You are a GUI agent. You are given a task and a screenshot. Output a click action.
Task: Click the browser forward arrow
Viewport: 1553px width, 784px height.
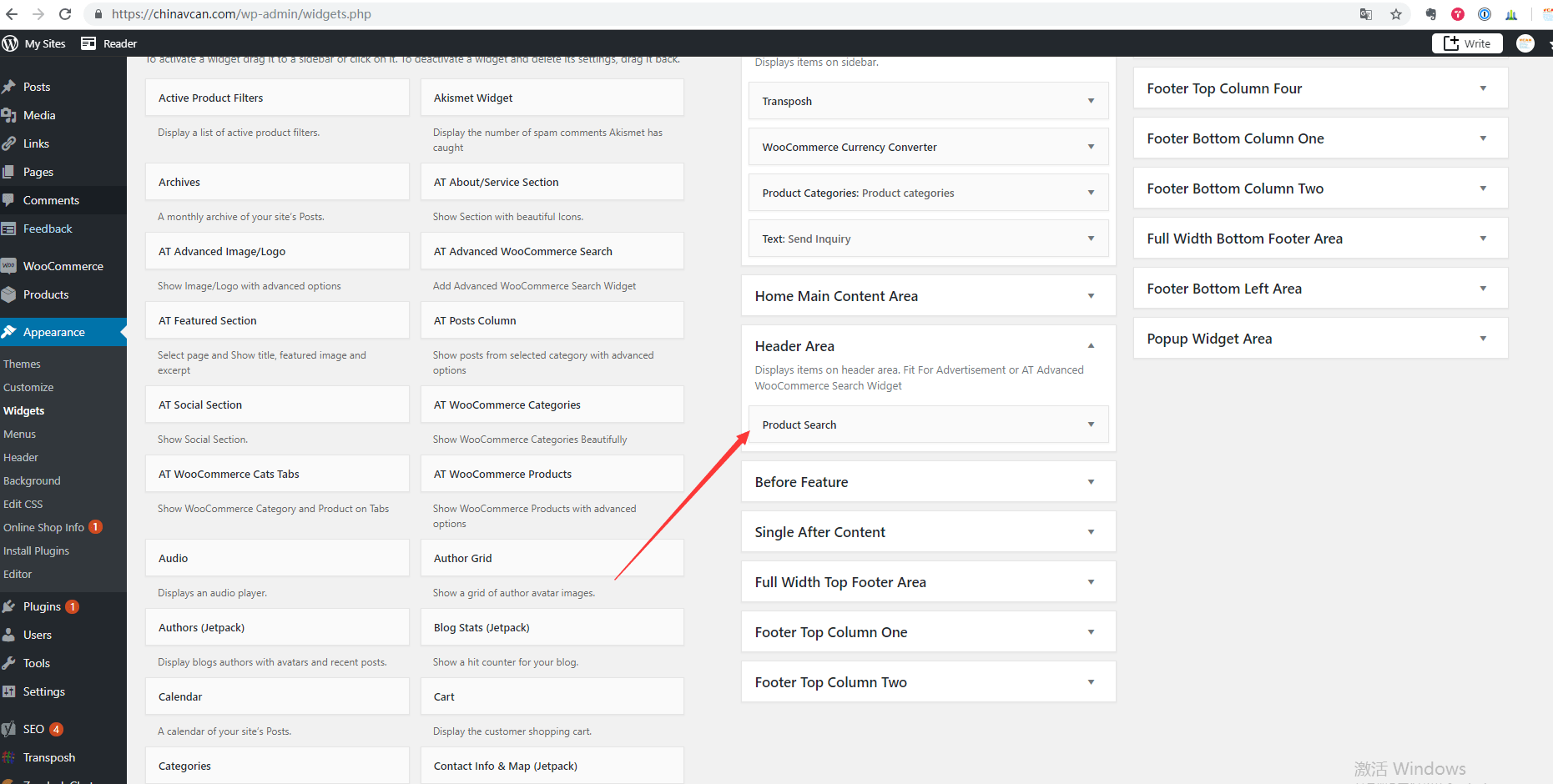[x=38, y=14]
